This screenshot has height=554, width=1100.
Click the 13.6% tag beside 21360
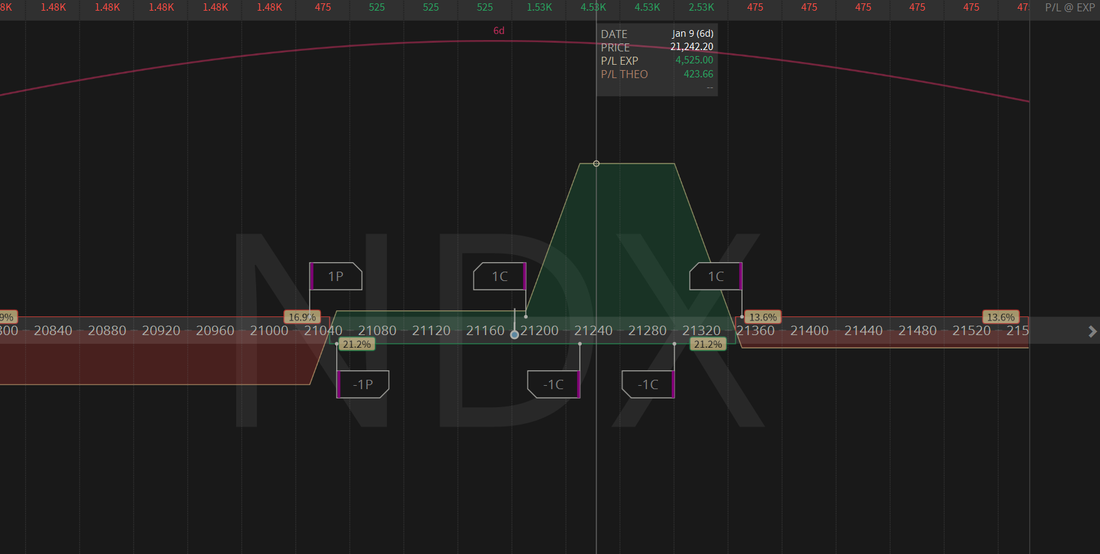[763, 317]
